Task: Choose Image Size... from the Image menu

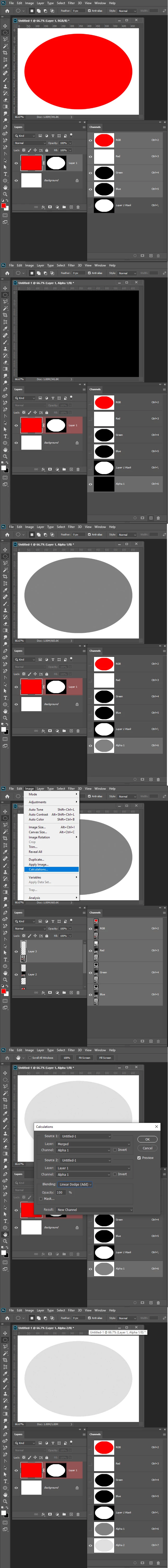Action: coord(51,827)
